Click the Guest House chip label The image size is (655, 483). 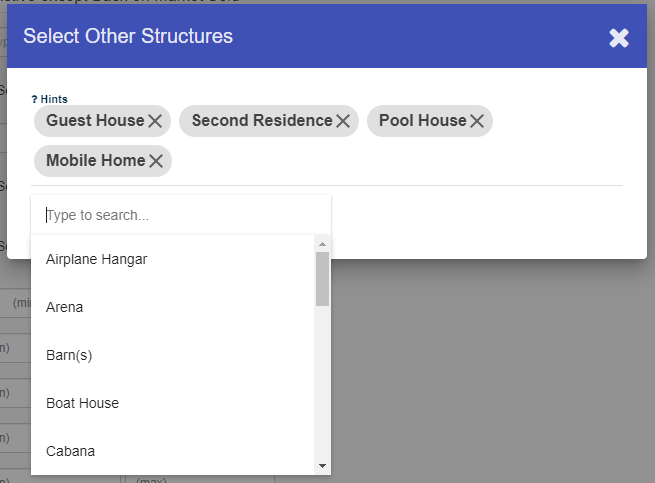[x=95, y=121]
